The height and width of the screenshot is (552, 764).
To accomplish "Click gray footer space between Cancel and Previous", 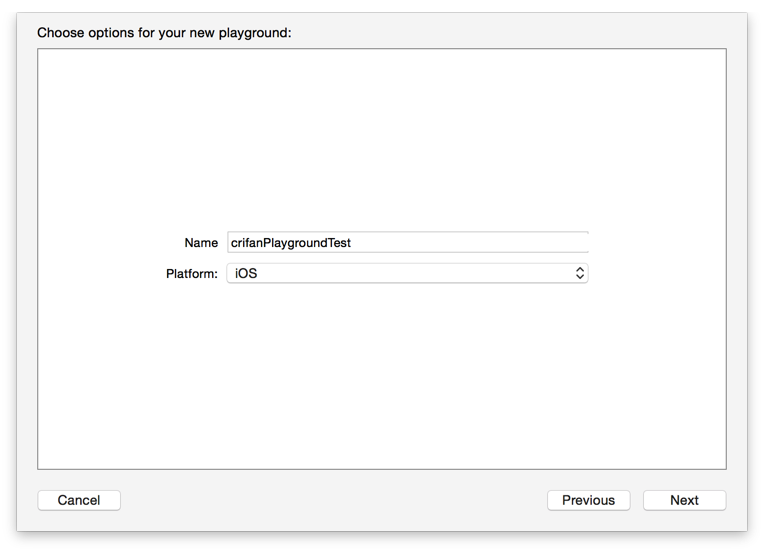I will click(330, 500).
